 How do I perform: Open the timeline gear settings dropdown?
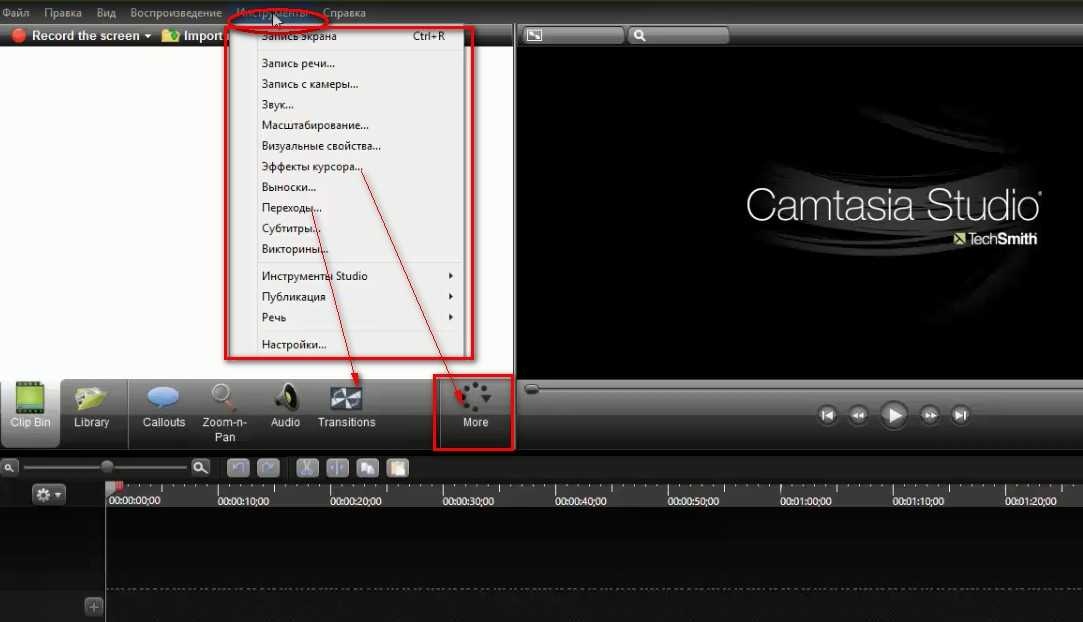(x=48, y=494)
